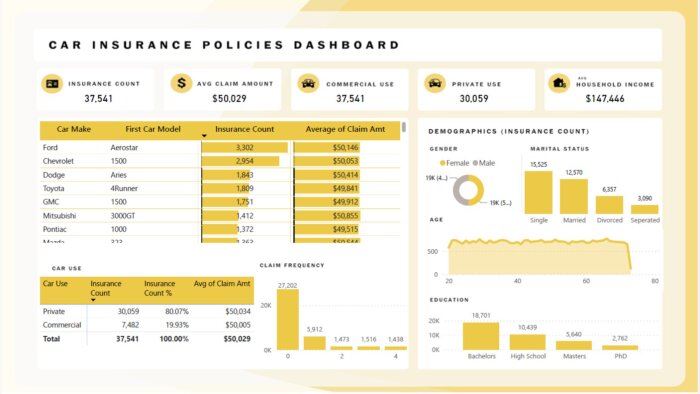Select the Toyota row
Viewport: 700px width, 394px height.
220,188
